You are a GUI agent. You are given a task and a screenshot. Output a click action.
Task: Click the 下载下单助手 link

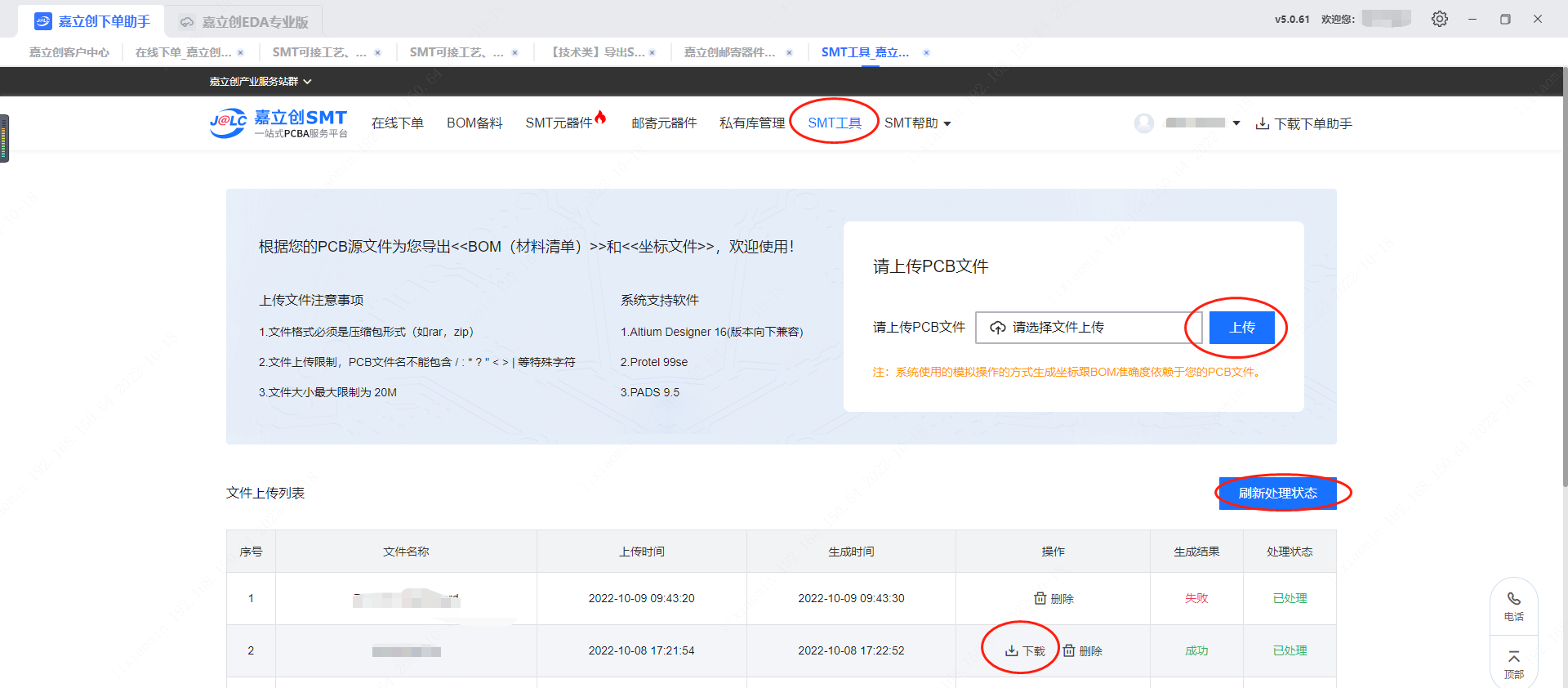[x=1304, y=123]
